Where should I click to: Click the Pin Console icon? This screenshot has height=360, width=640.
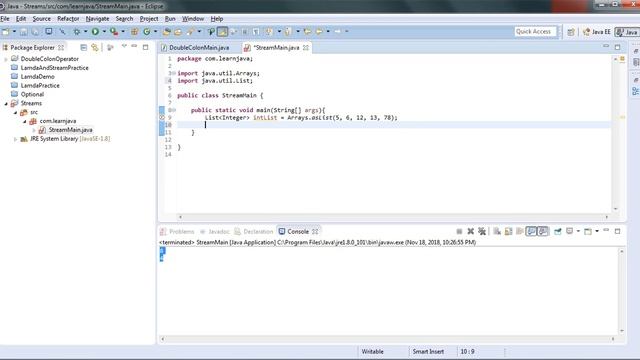click(558, 231)
